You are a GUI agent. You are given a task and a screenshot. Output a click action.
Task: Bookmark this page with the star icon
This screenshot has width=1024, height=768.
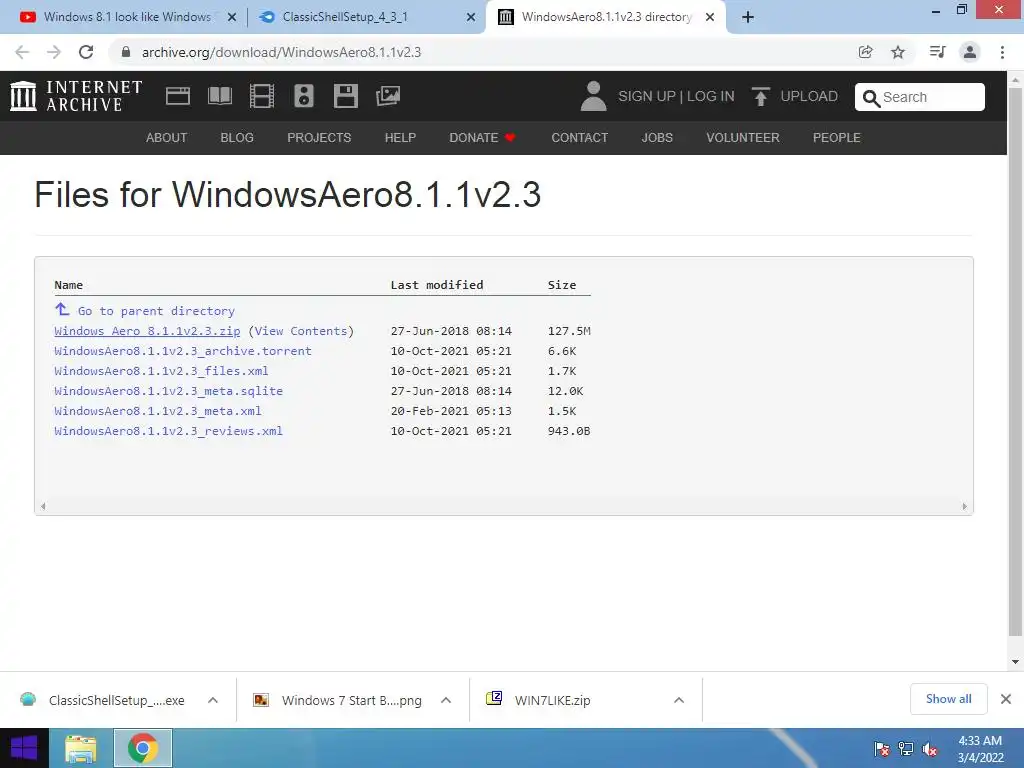pos(898,52)
